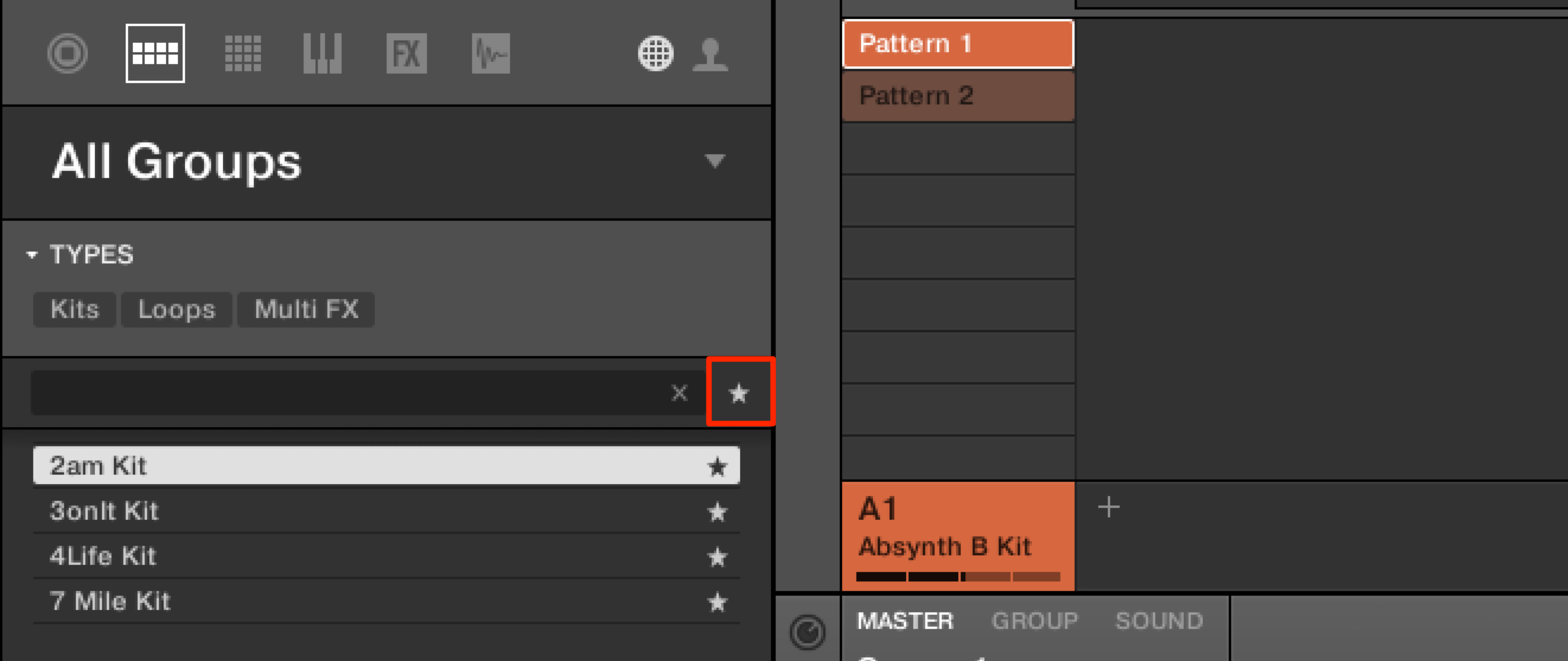Toggle favorite star on 4Life Kit
The image size is (1568, 661).
pyautogui.click(x=718, y=557)
